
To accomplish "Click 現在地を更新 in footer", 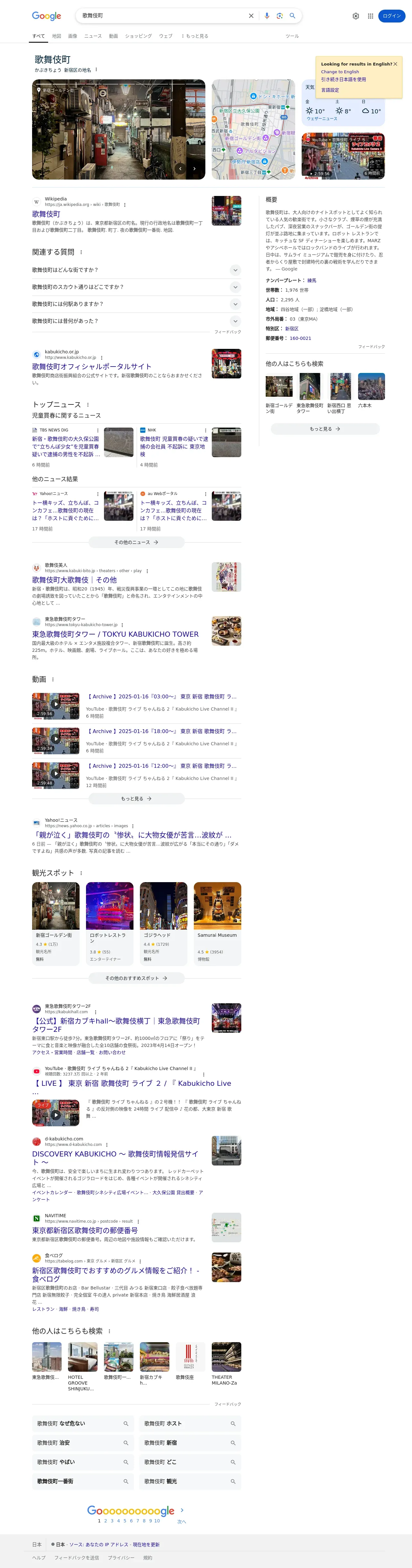I will click(x=146, y=1544).
